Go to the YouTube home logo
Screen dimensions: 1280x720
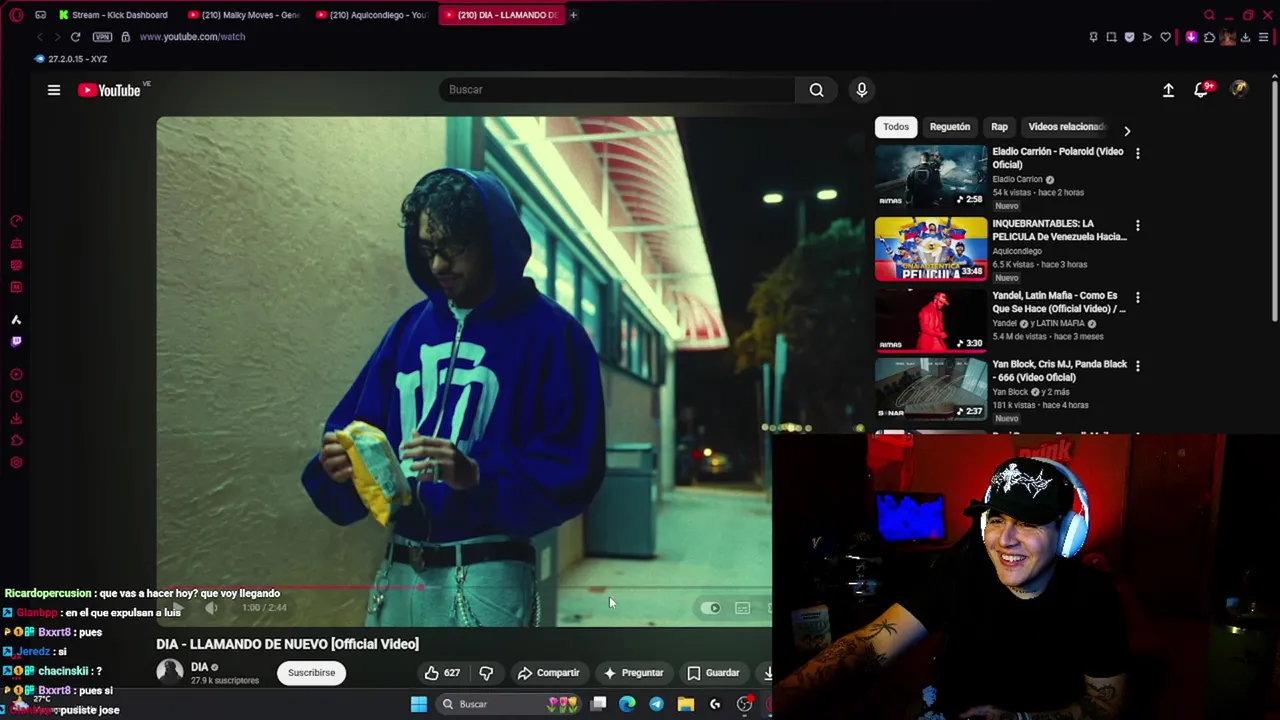(x=110, y=90)
